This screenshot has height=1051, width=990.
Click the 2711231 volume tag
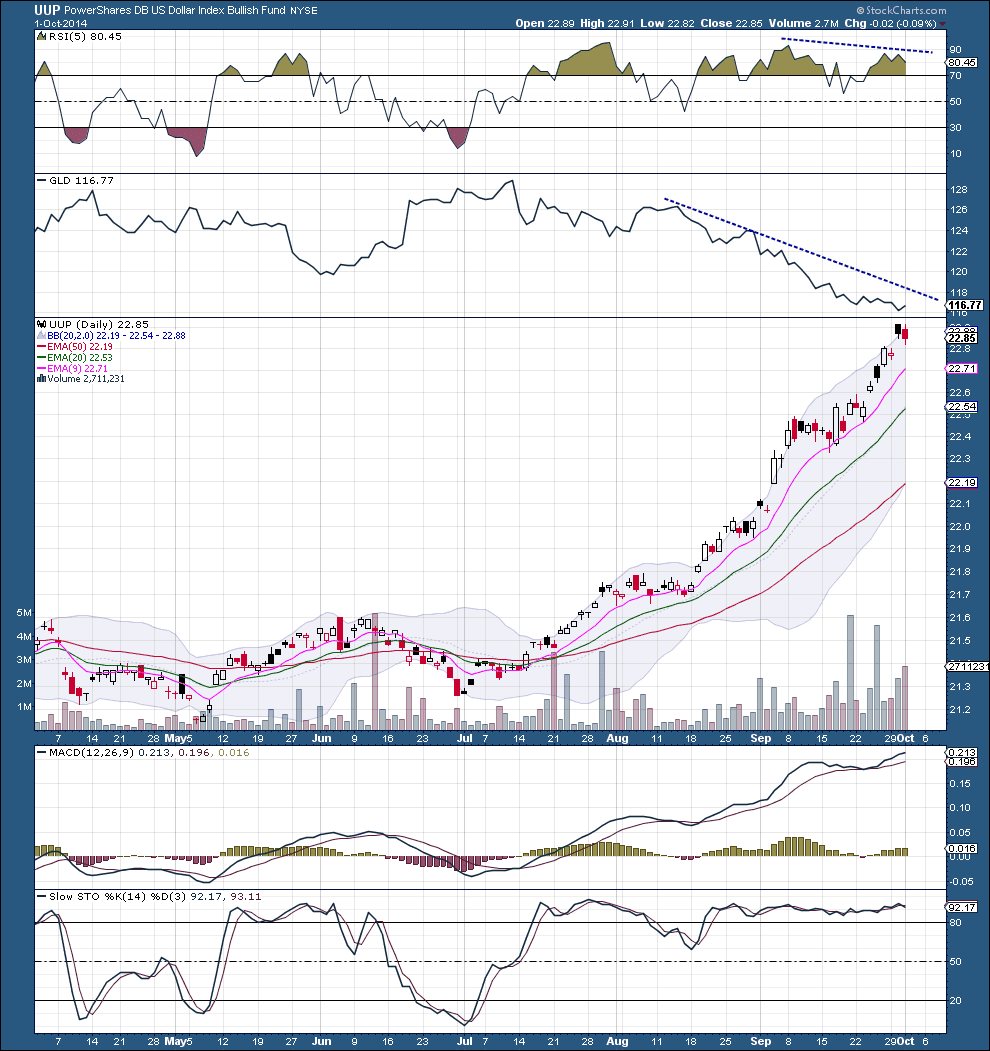(967, 666)
